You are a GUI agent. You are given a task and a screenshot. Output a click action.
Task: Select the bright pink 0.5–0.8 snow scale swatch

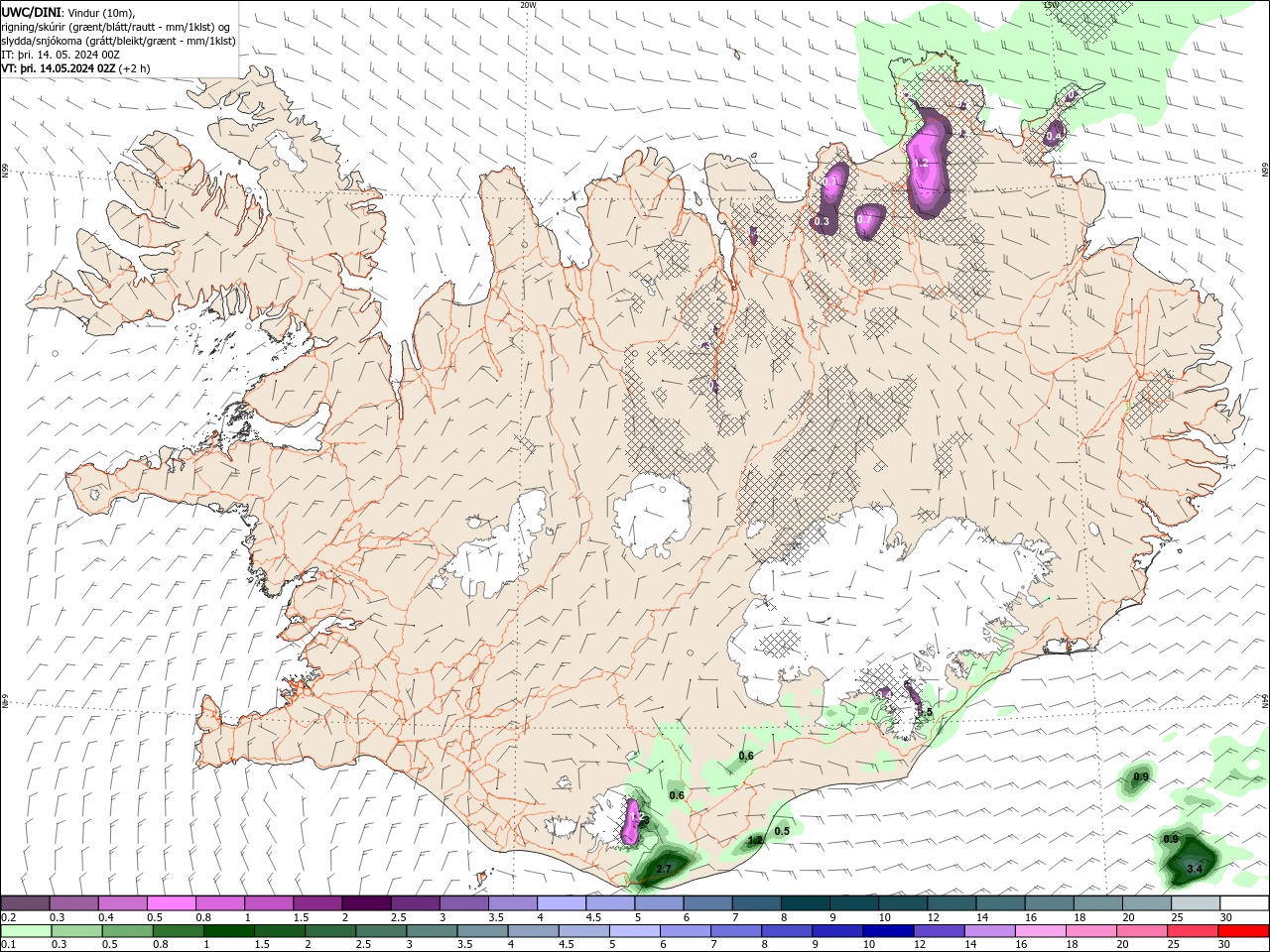[171, 903]
